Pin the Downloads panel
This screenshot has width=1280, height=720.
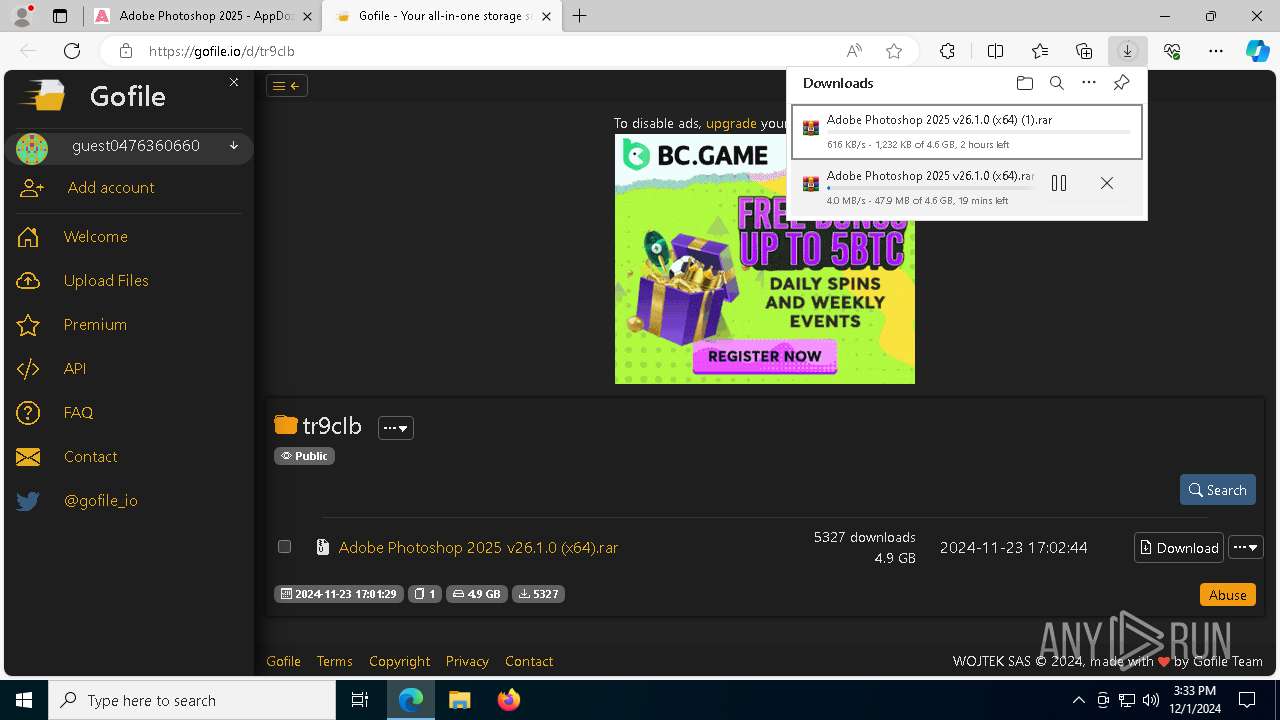coord(1121,83)
